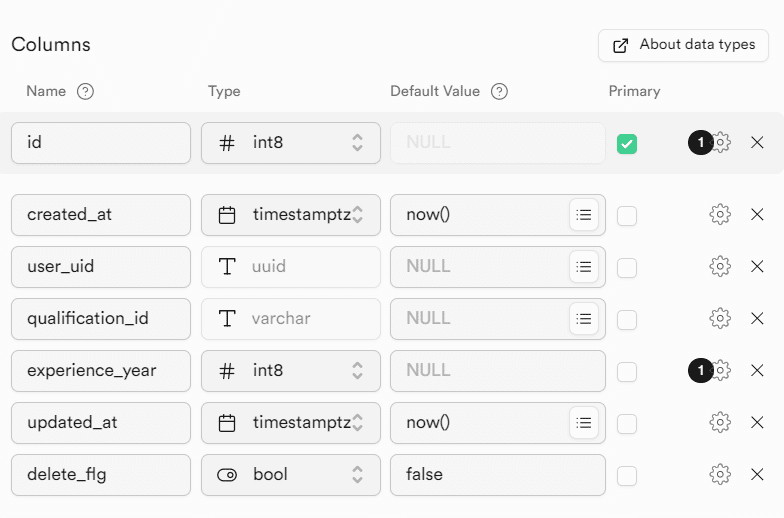Open settings gear for the updated_at column
The width and height of the screenshot is (784, 518).
click(x=720, y=422)
